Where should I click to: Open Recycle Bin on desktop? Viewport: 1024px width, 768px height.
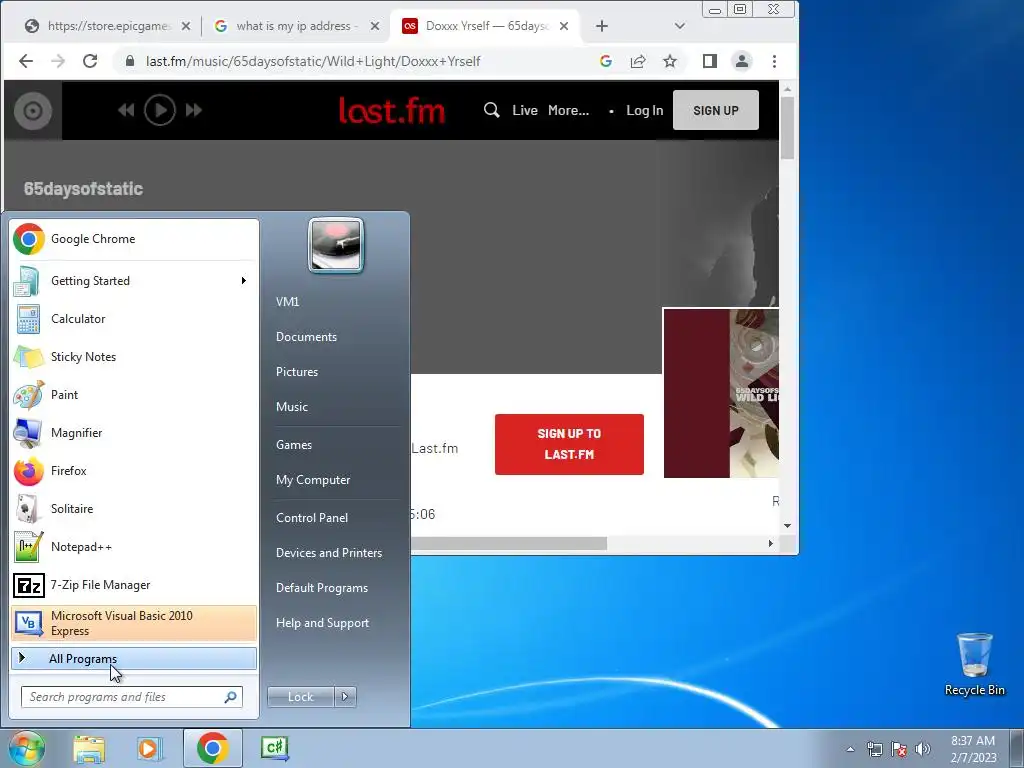point(974,665)
